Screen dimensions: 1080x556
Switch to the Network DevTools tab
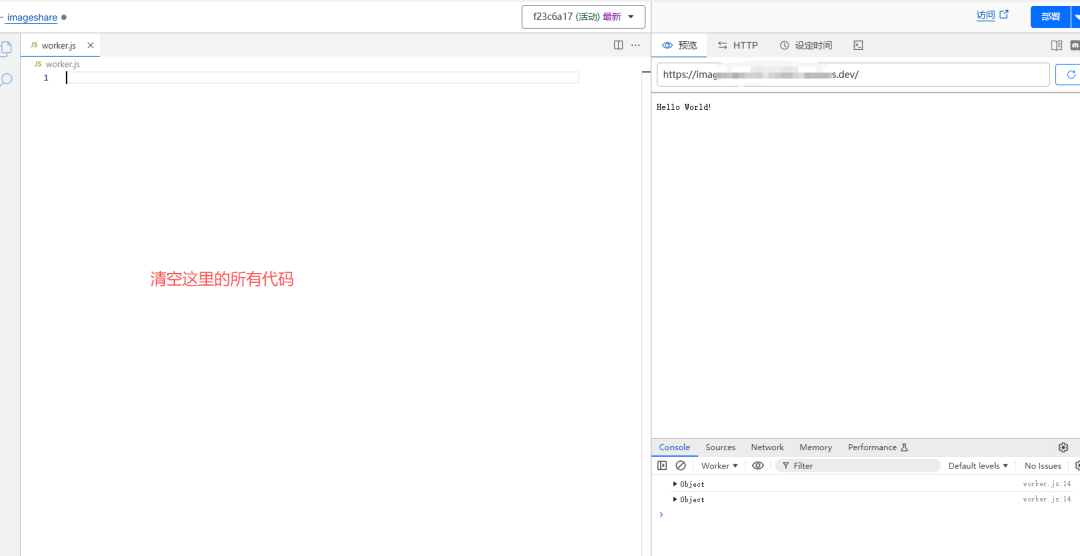767,447
